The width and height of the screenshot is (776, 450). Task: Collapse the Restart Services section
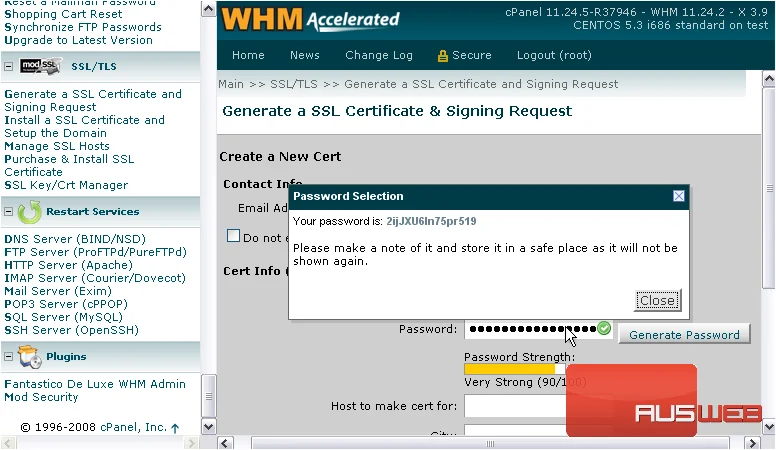click(x=8, y=211)
